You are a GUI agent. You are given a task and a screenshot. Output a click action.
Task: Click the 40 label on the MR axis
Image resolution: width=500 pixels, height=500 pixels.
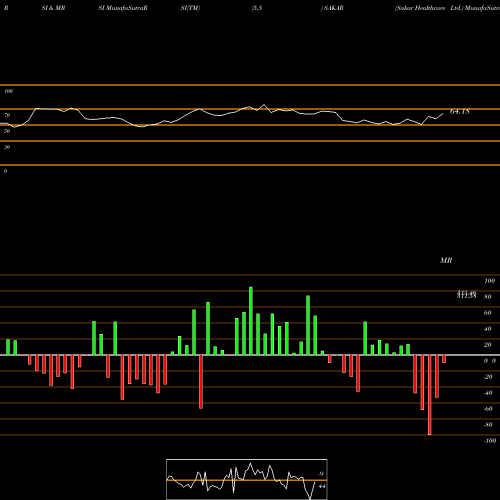(x=488, y=329)
